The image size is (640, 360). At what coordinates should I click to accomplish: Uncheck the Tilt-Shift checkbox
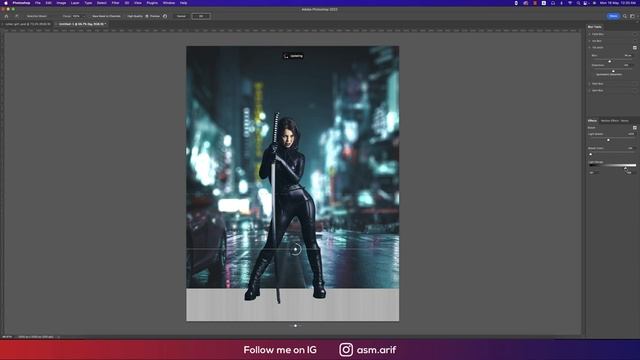click(x=635, y=47)
